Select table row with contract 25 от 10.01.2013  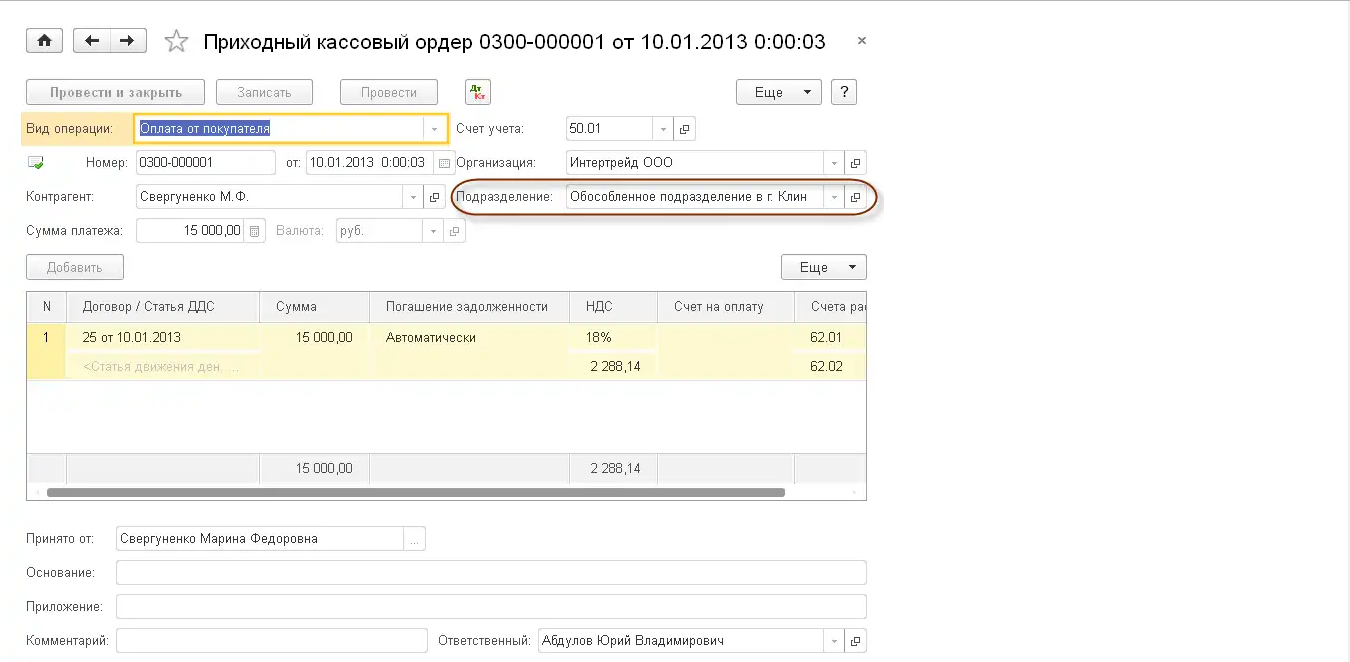point(160,338)
